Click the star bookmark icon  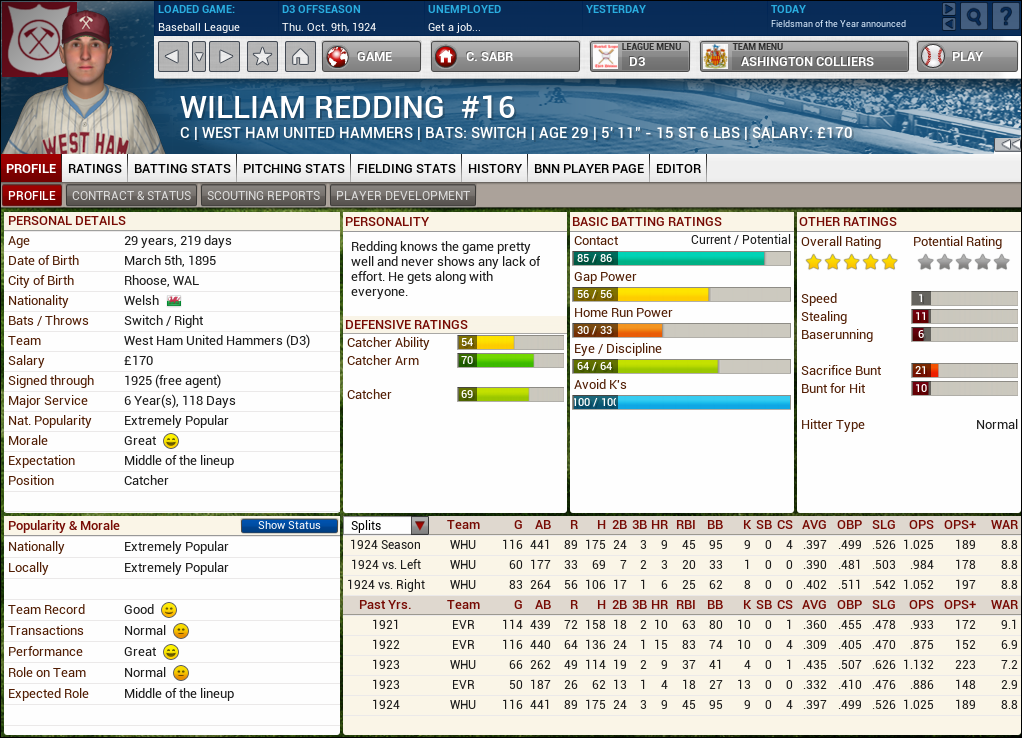click(x=262, y=56)
